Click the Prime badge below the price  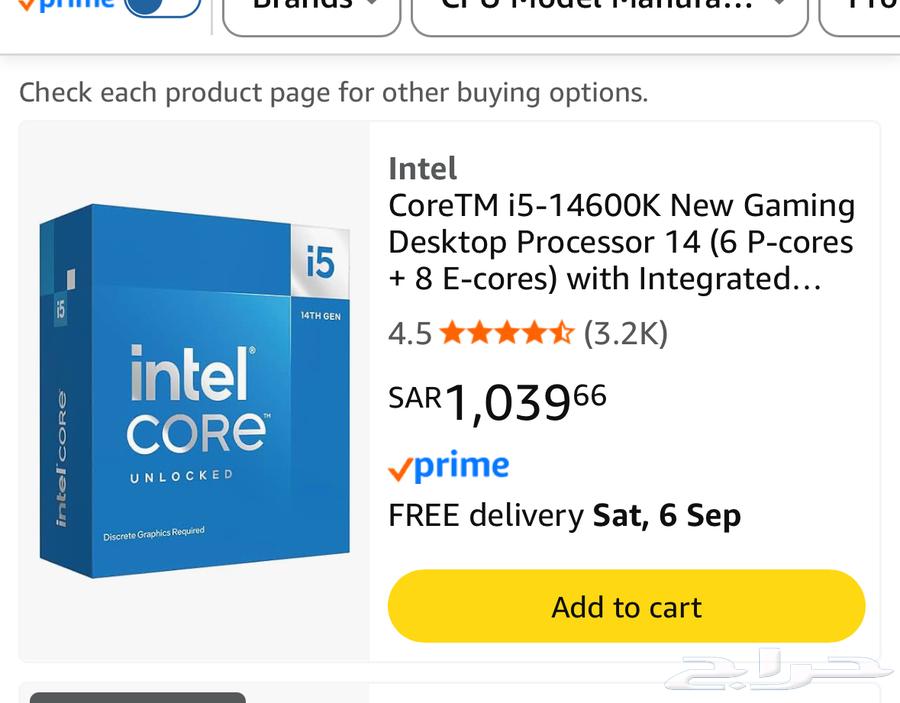[448, 464]
